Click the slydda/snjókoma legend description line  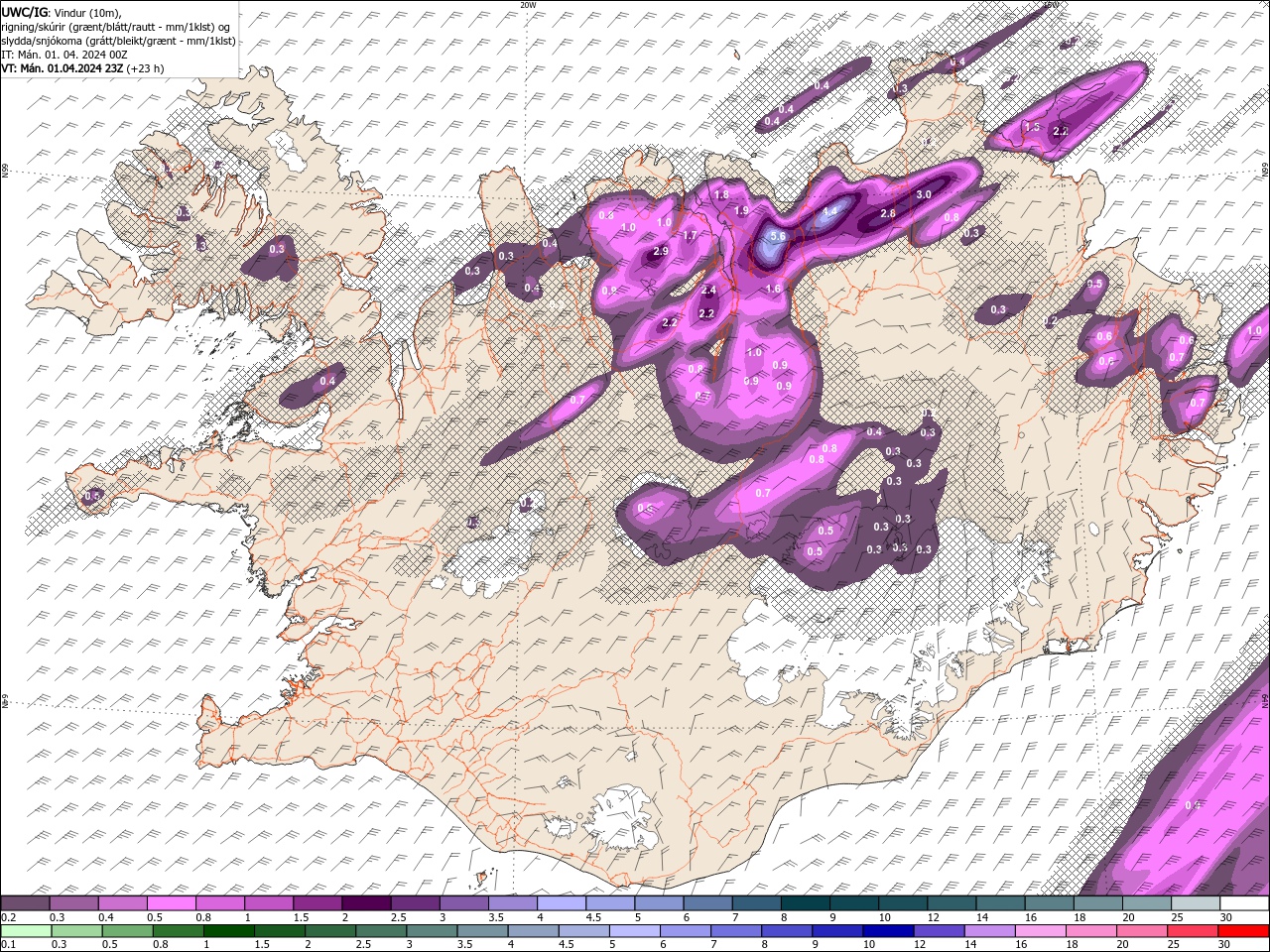pyautogui.click(x=118, y=41)
